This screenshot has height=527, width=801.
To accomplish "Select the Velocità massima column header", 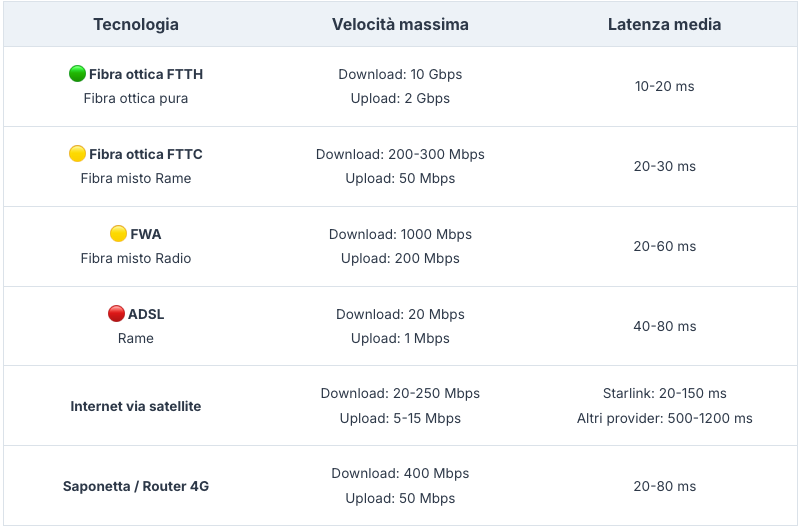I will 400,25.
